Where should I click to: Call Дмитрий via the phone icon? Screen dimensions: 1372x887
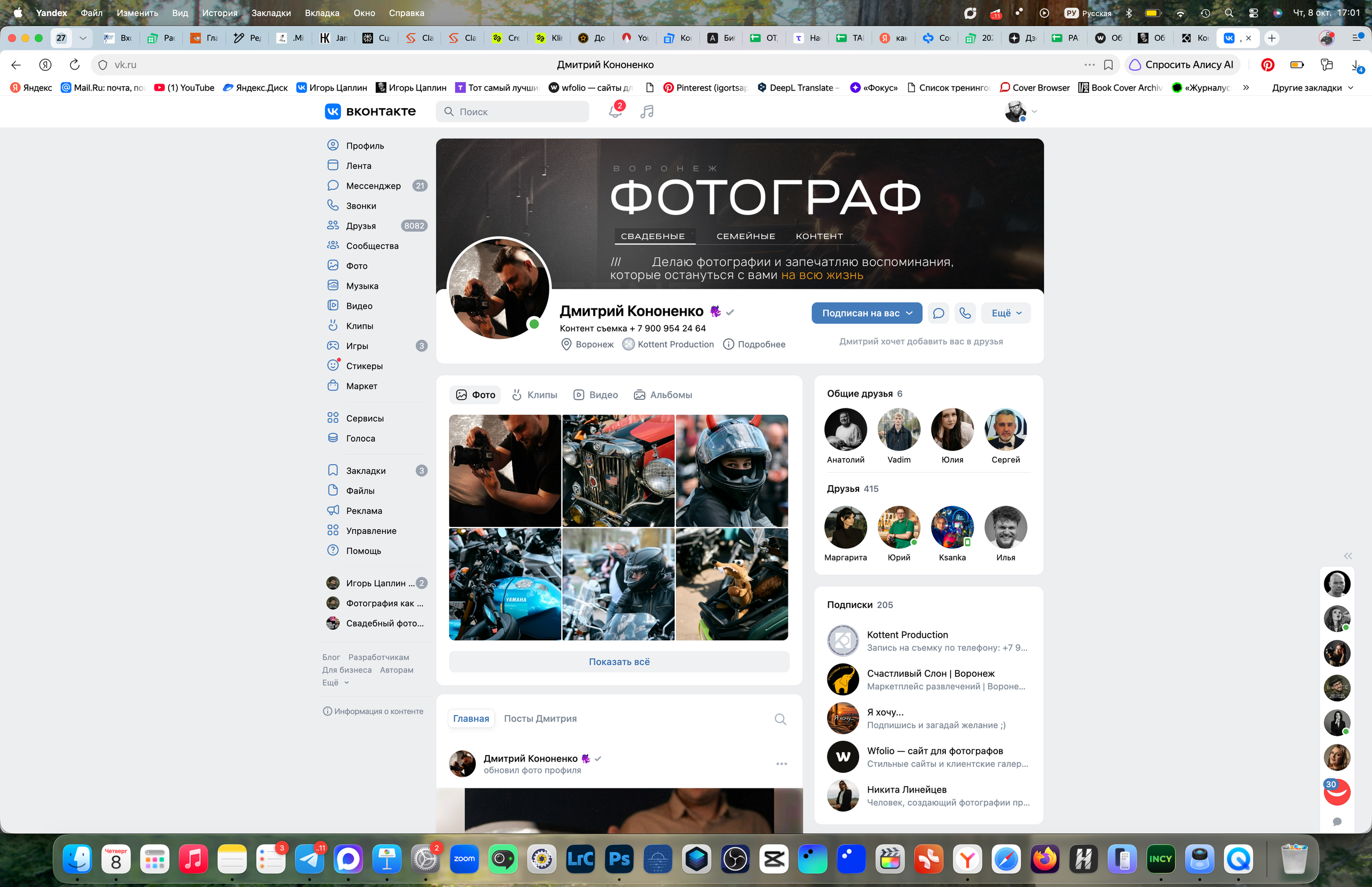965,314
